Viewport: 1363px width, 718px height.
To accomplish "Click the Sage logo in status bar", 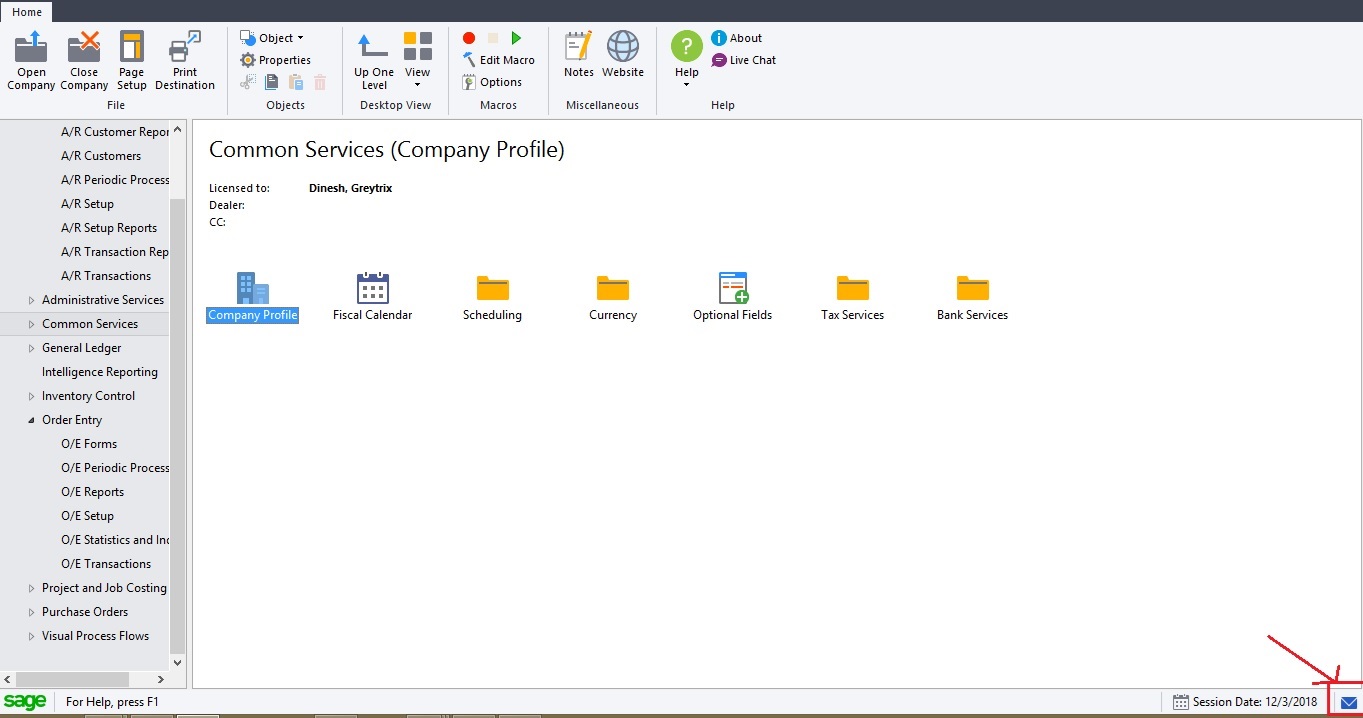I will (25, 702).
